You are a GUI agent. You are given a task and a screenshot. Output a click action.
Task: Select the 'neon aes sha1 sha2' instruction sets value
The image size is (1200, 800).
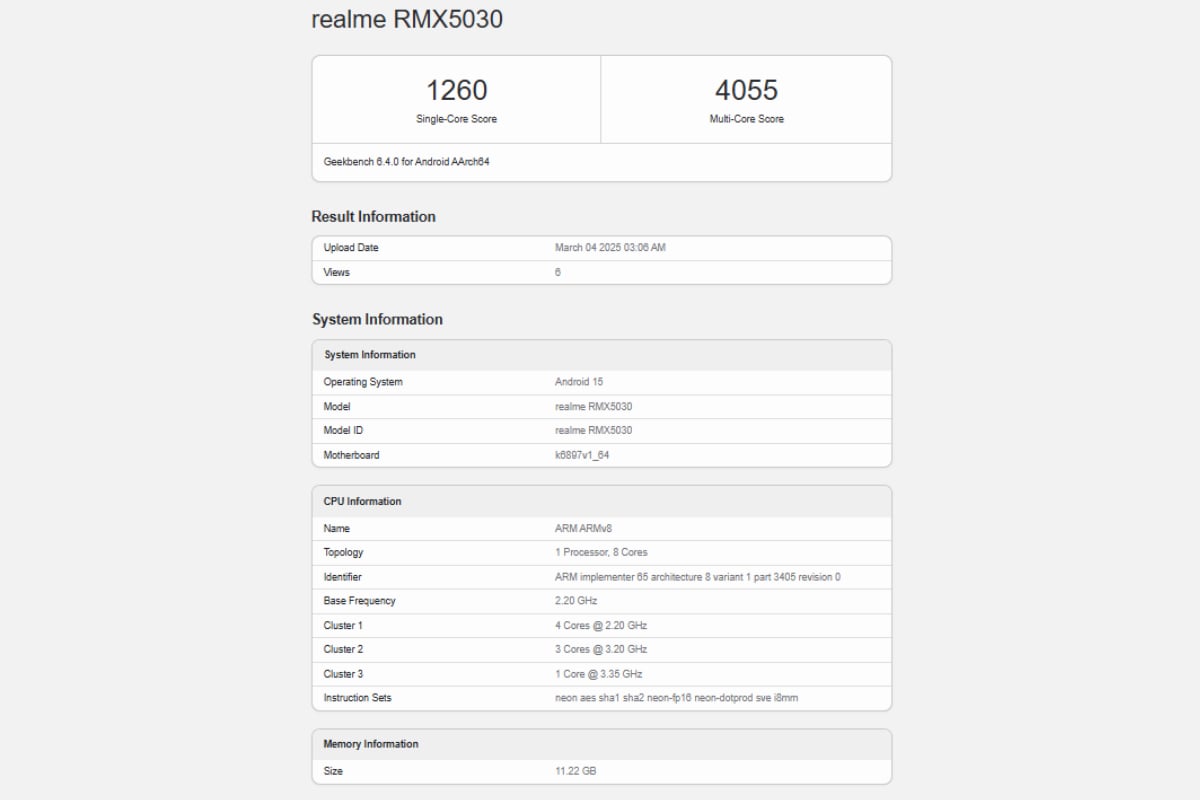(677, 698)
